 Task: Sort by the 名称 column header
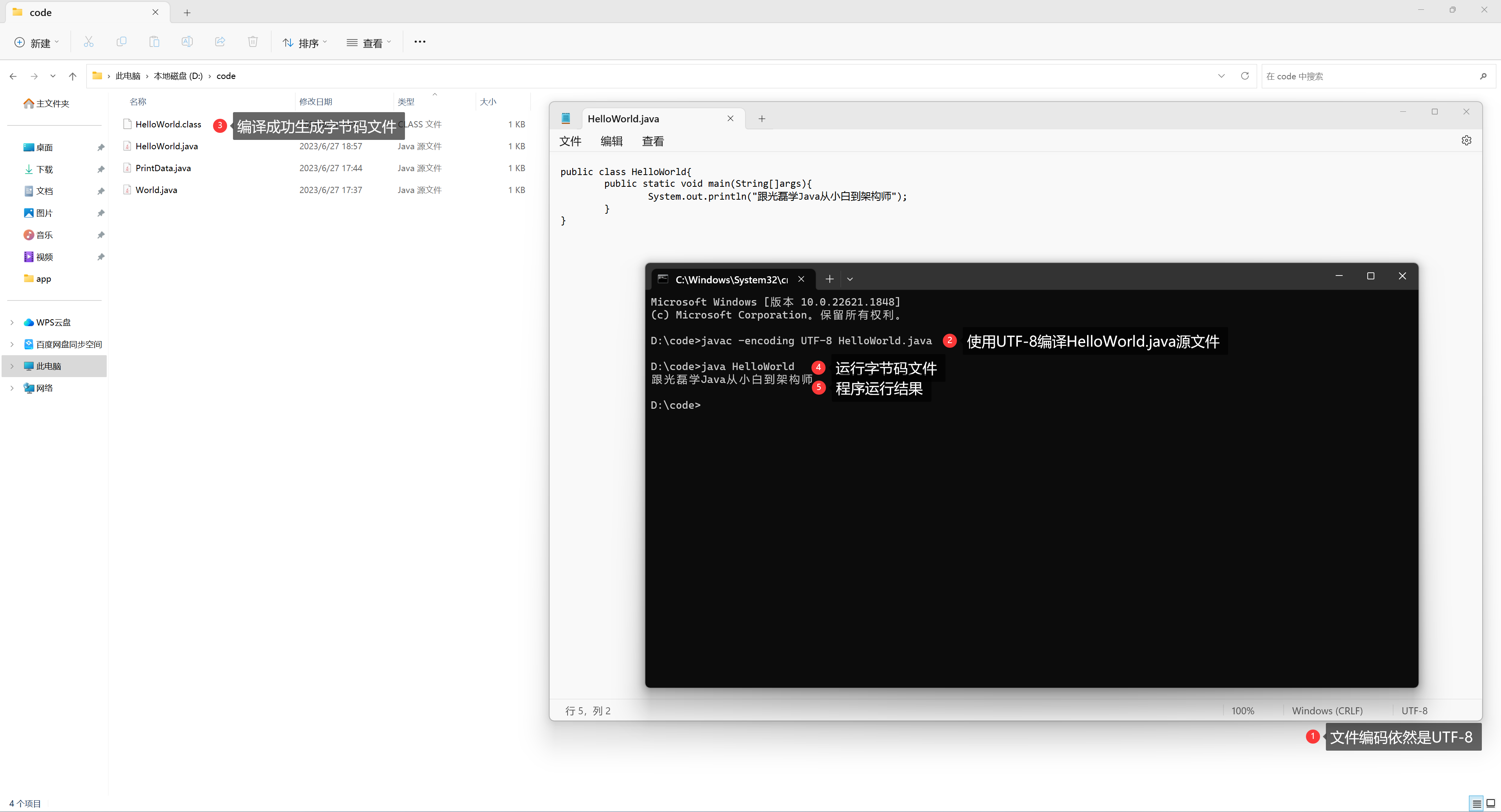coord(138,102)
